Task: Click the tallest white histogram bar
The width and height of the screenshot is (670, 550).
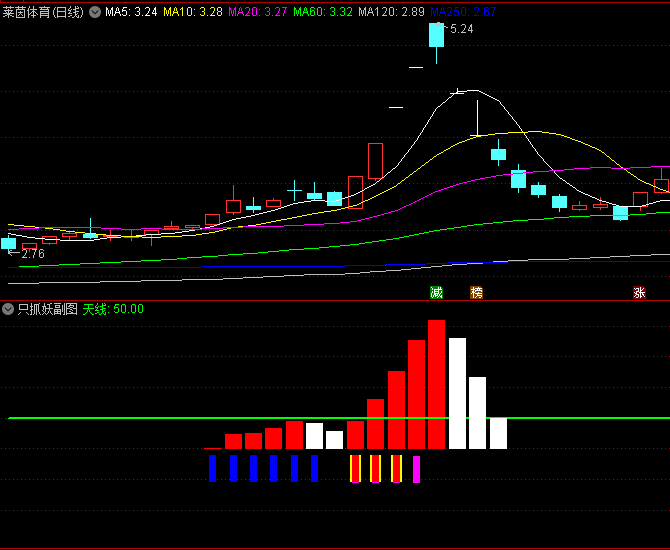Action: (x=457, y=393)
